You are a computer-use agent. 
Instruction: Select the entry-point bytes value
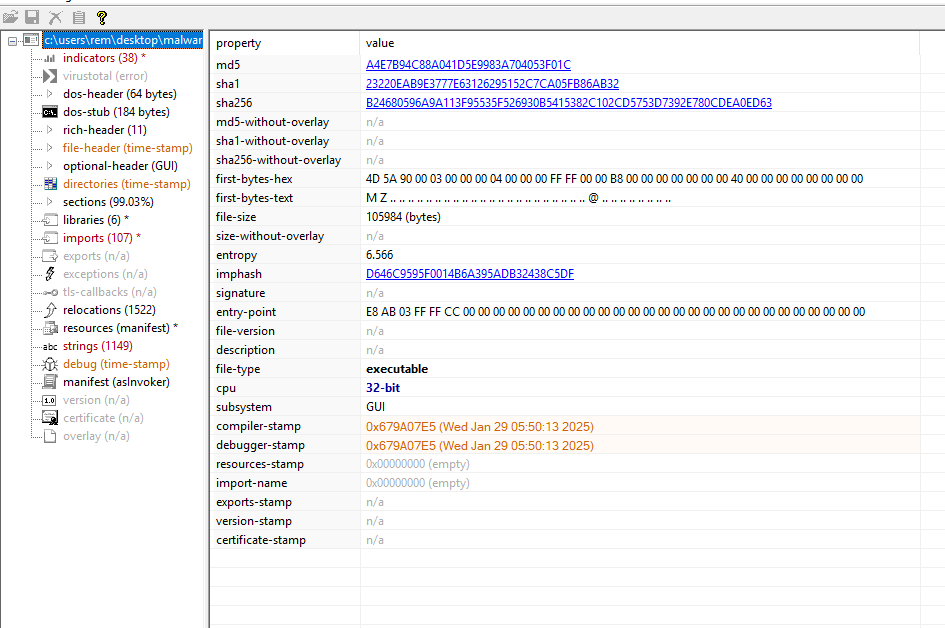tap(615, 312)
